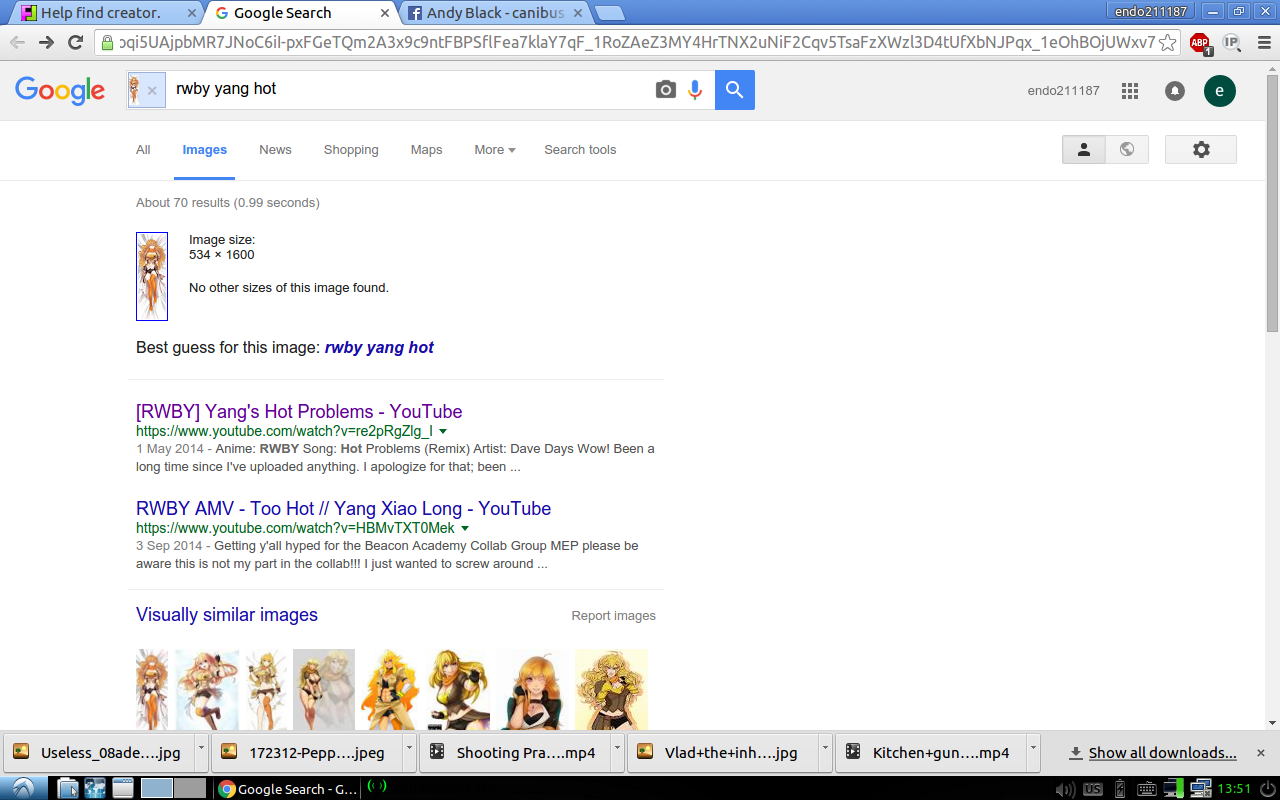Bookmark this page with star icon

[x=1167, y=42]
